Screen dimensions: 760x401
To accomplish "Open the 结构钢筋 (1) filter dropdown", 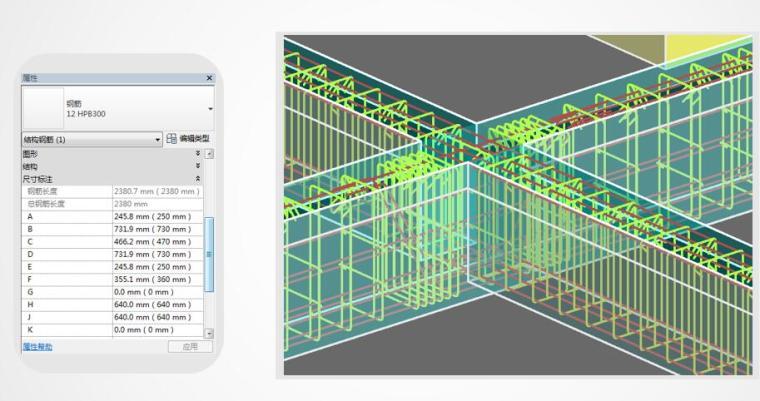I will 158,140.
